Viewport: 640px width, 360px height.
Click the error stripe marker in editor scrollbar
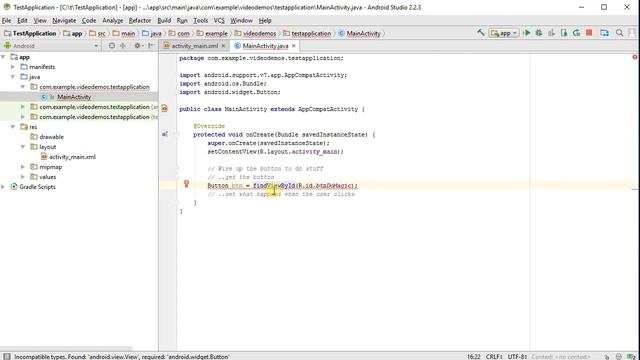[x=635, y=189]
